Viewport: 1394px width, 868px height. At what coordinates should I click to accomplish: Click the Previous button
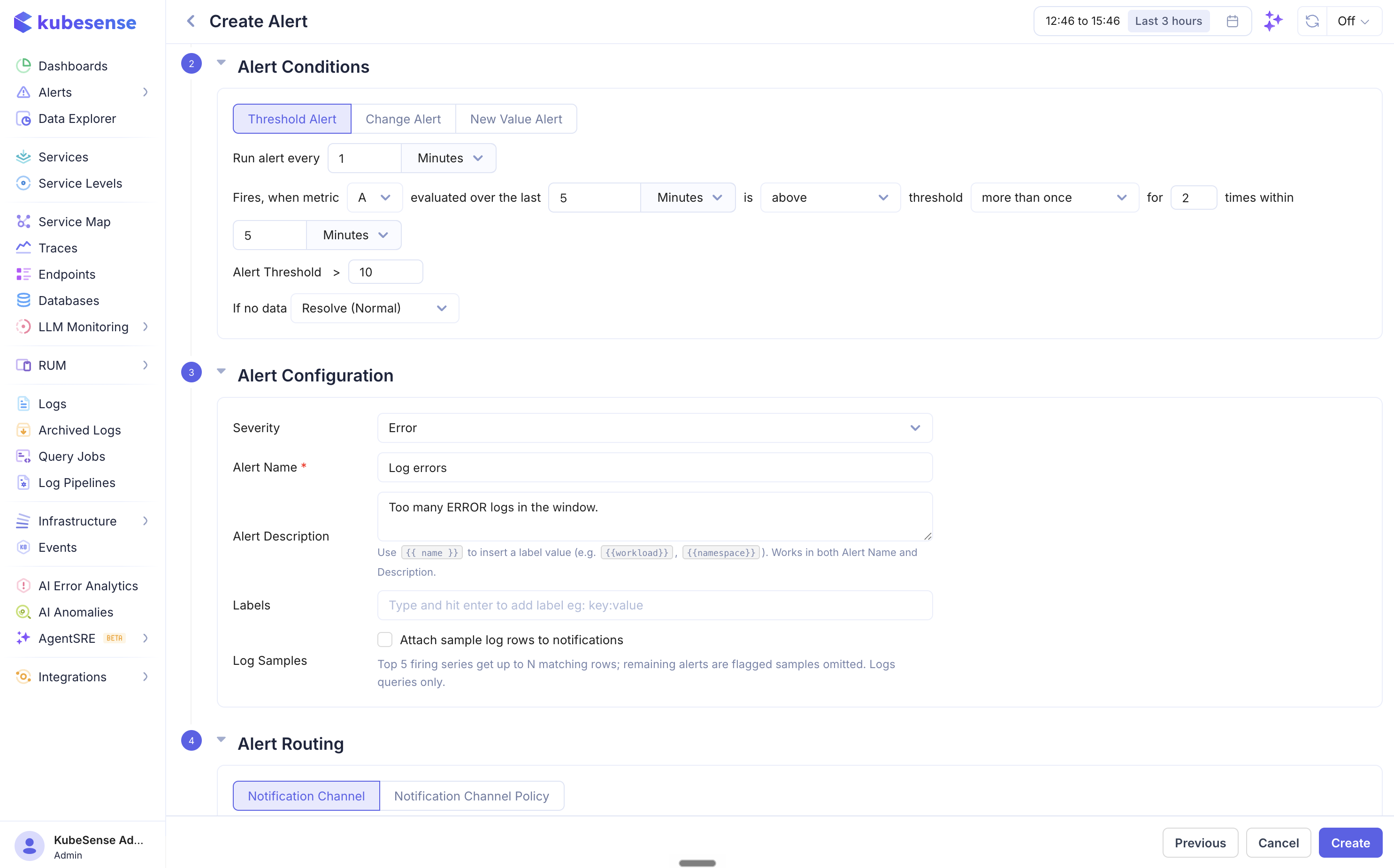1200,843
